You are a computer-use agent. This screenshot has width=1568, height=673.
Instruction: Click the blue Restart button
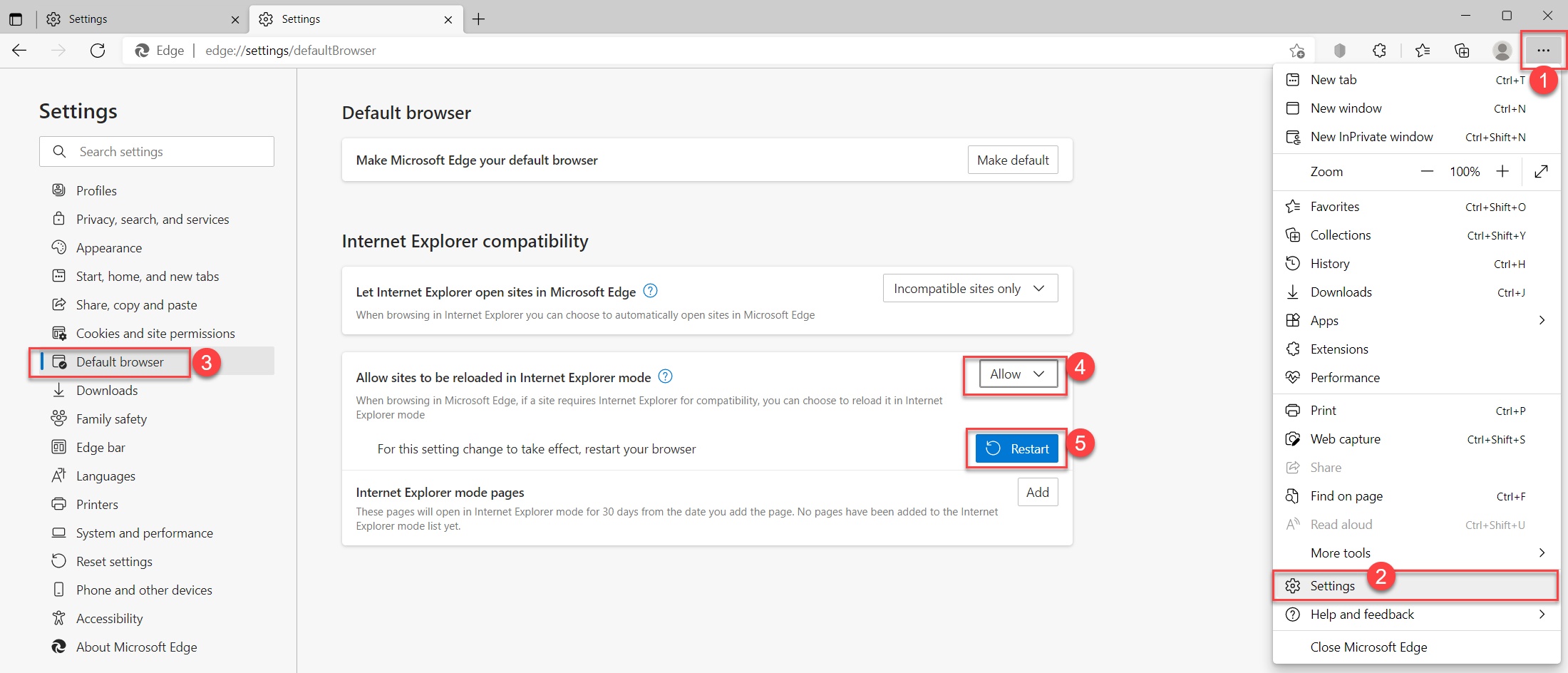[x=1017, y=448]
